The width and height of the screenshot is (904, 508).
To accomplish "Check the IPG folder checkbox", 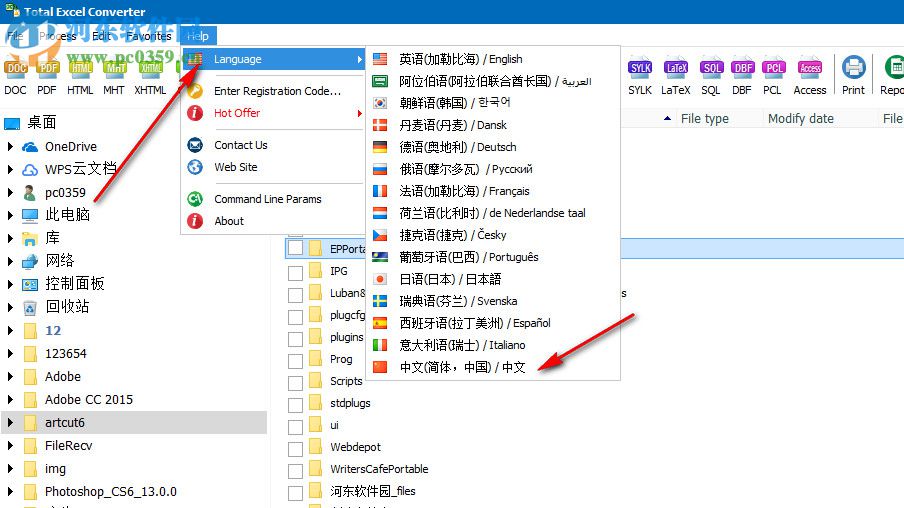I will [x=295, y=272].
